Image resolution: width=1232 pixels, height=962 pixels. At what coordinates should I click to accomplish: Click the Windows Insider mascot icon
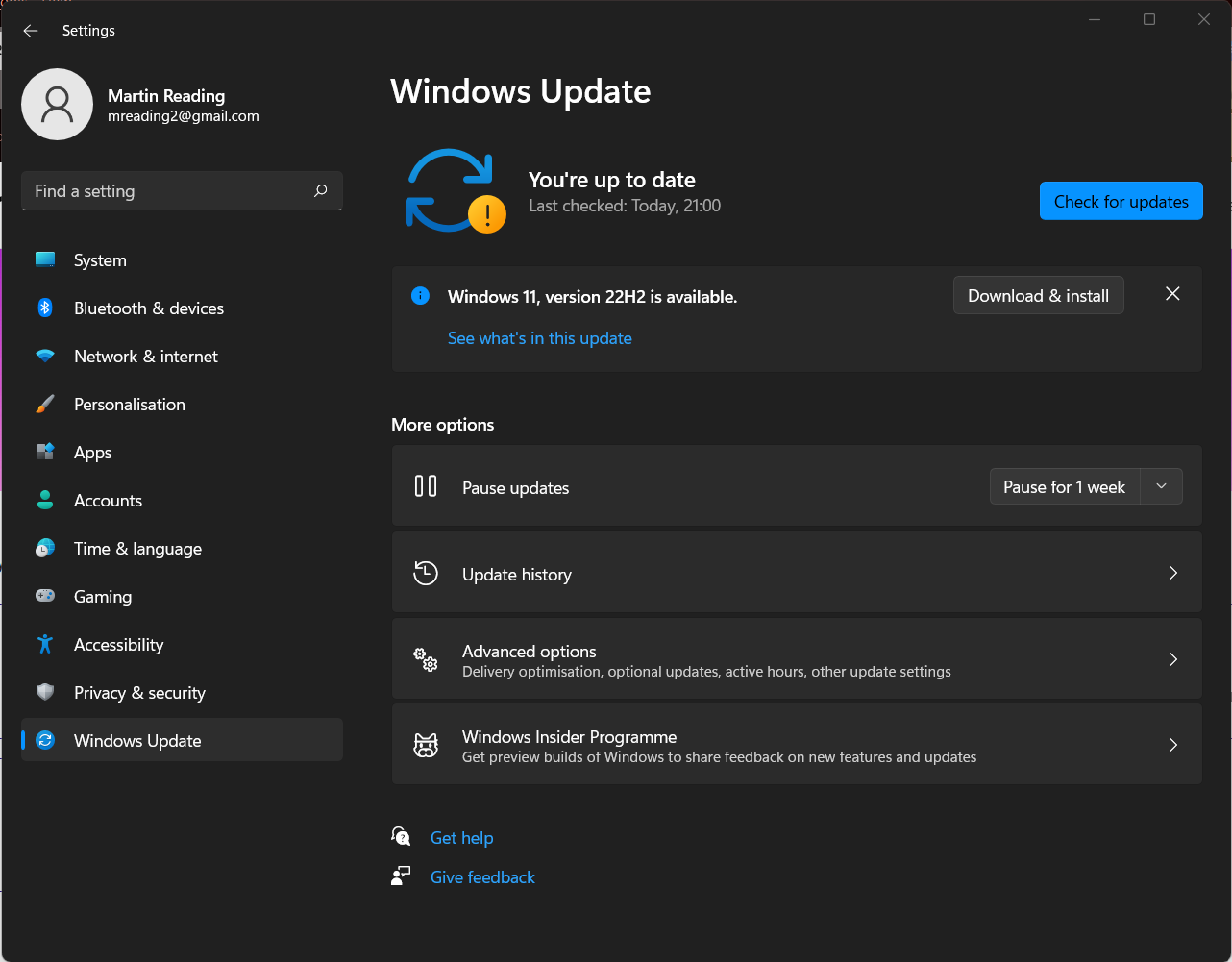[x=426, y=745]
